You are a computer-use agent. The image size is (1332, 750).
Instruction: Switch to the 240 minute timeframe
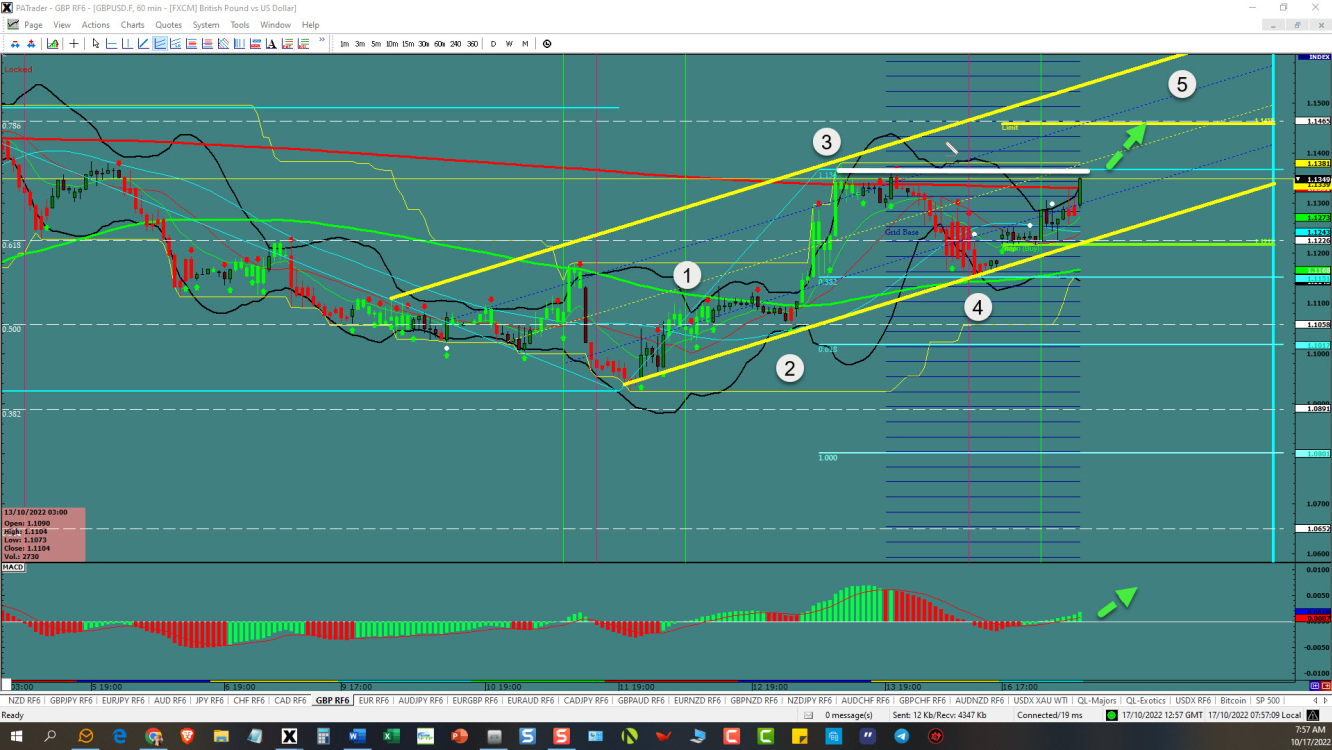pyautogui.click(x=455, y=44)
